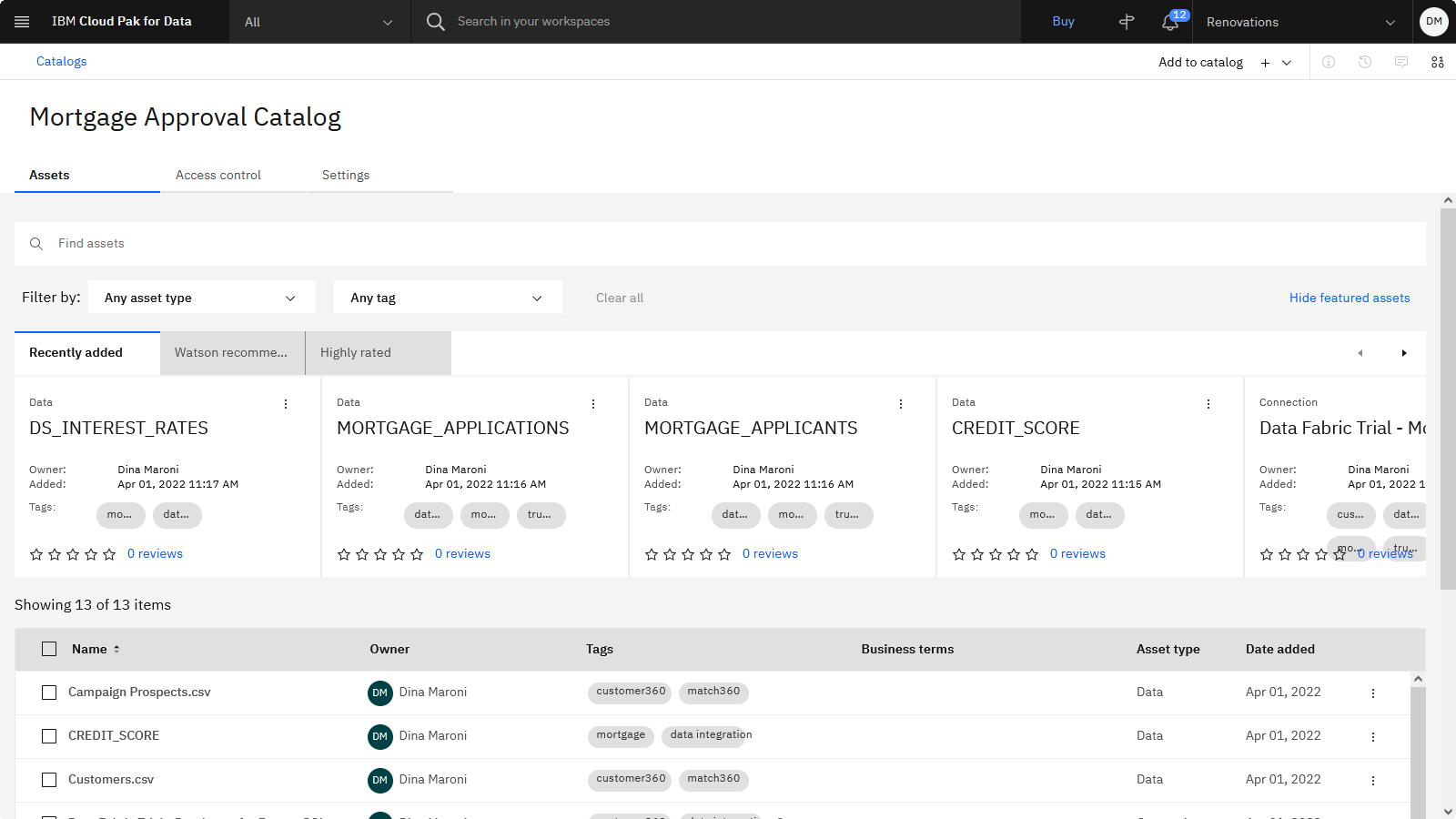Viewport: 1456px width, 819px height.
Task: Switch to the Assets tab
Action: coord(87,175)
